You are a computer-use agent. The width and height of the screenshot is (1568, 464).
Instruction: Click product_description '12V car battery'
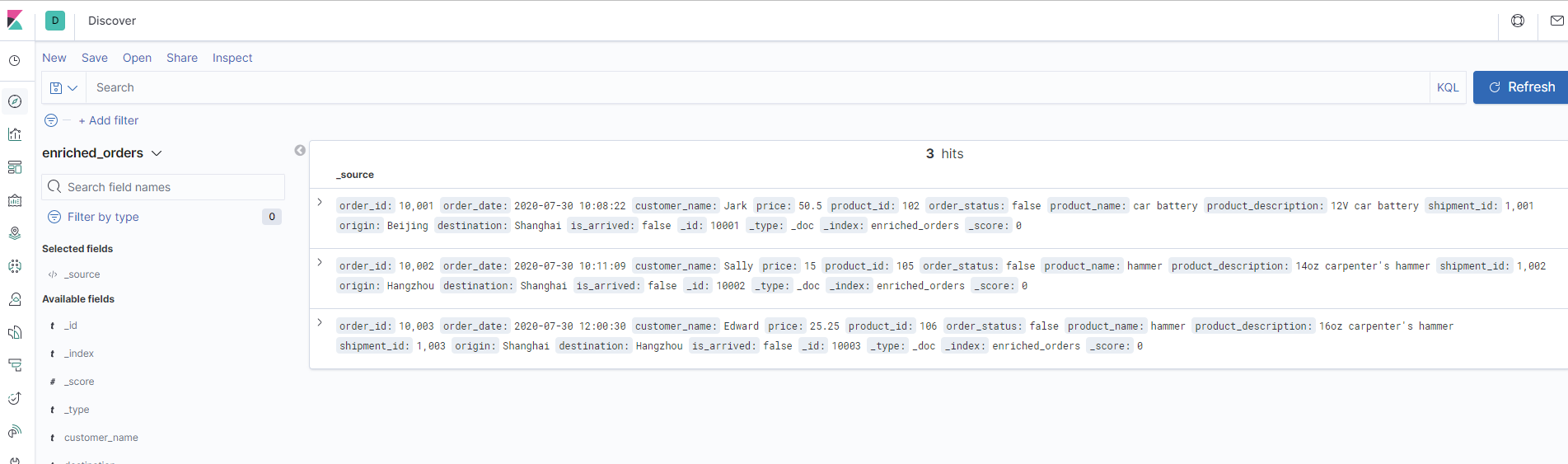(x=1374, y=206)
